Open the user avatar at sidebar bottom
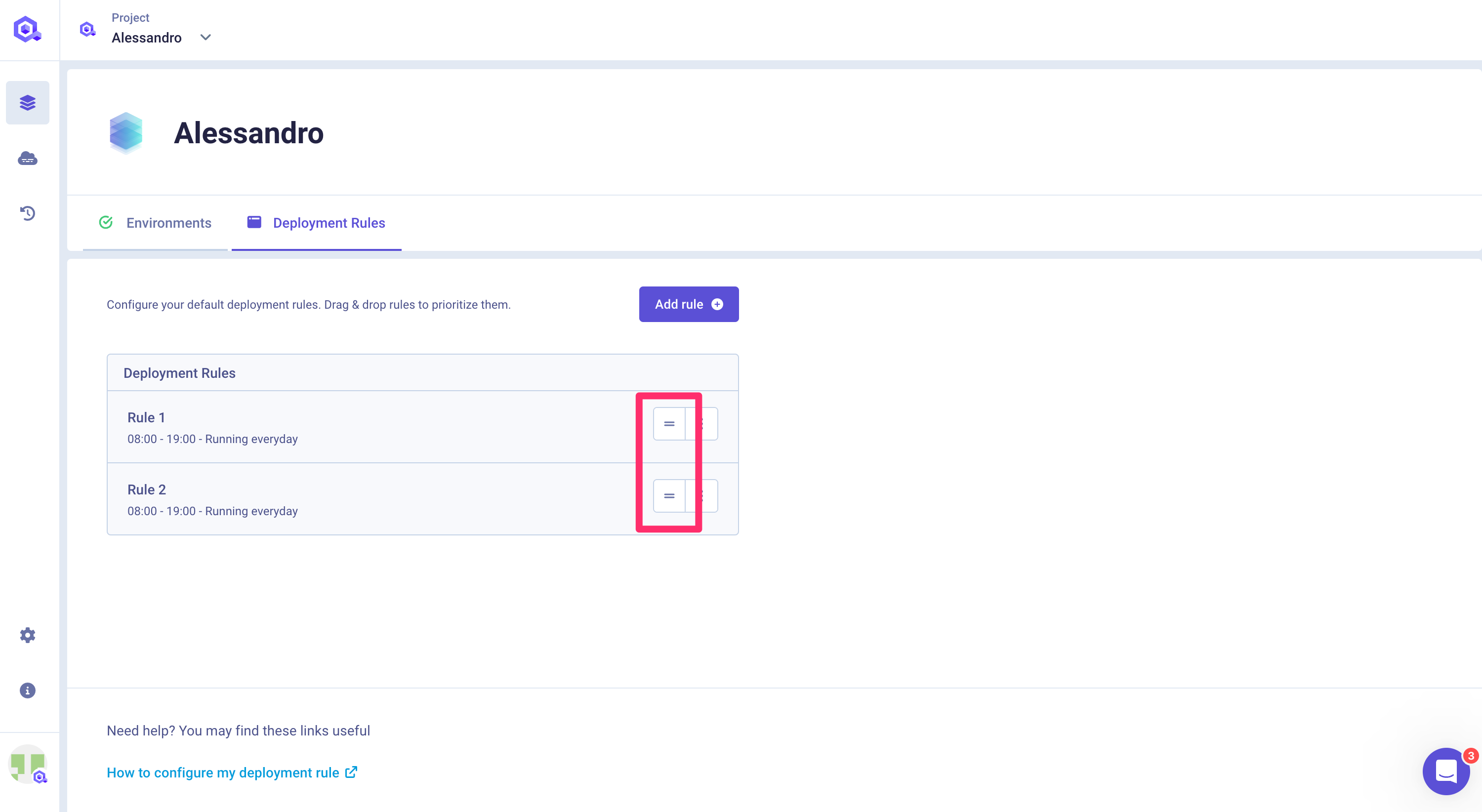Image resolution: width=1482 pixels, height=812 pixels. pos(28,764)
